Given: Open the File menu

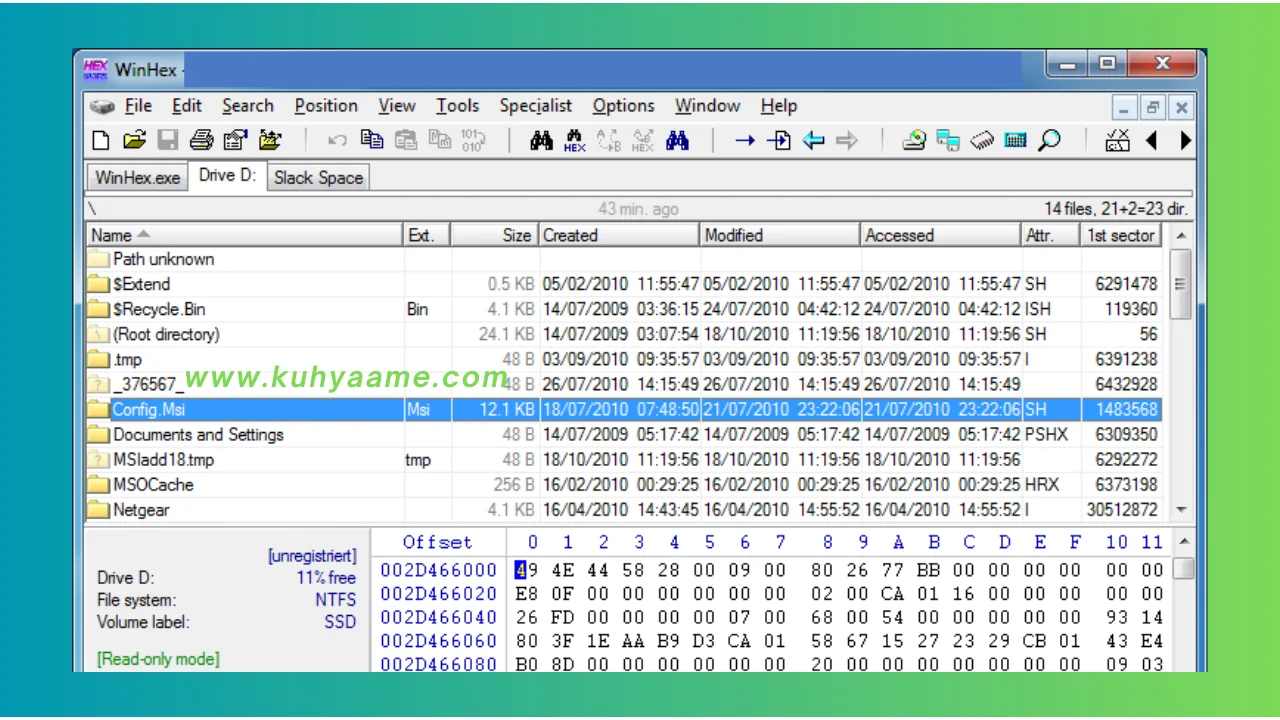Looking at the screenshot, I should [x=138, y=106].
